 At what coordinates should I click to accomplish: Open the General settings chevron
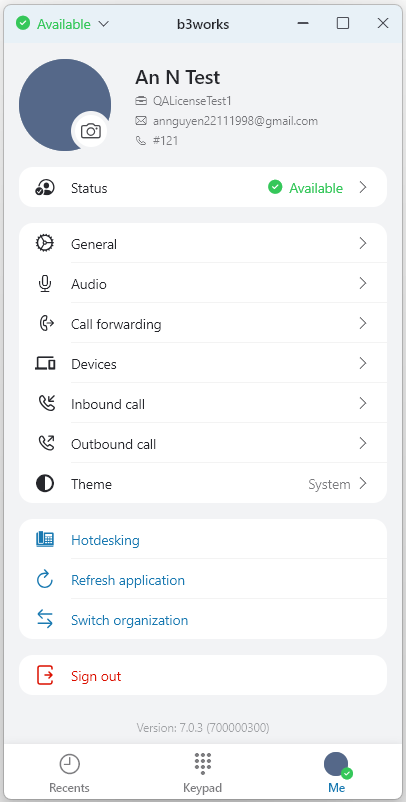click(363, 243)
